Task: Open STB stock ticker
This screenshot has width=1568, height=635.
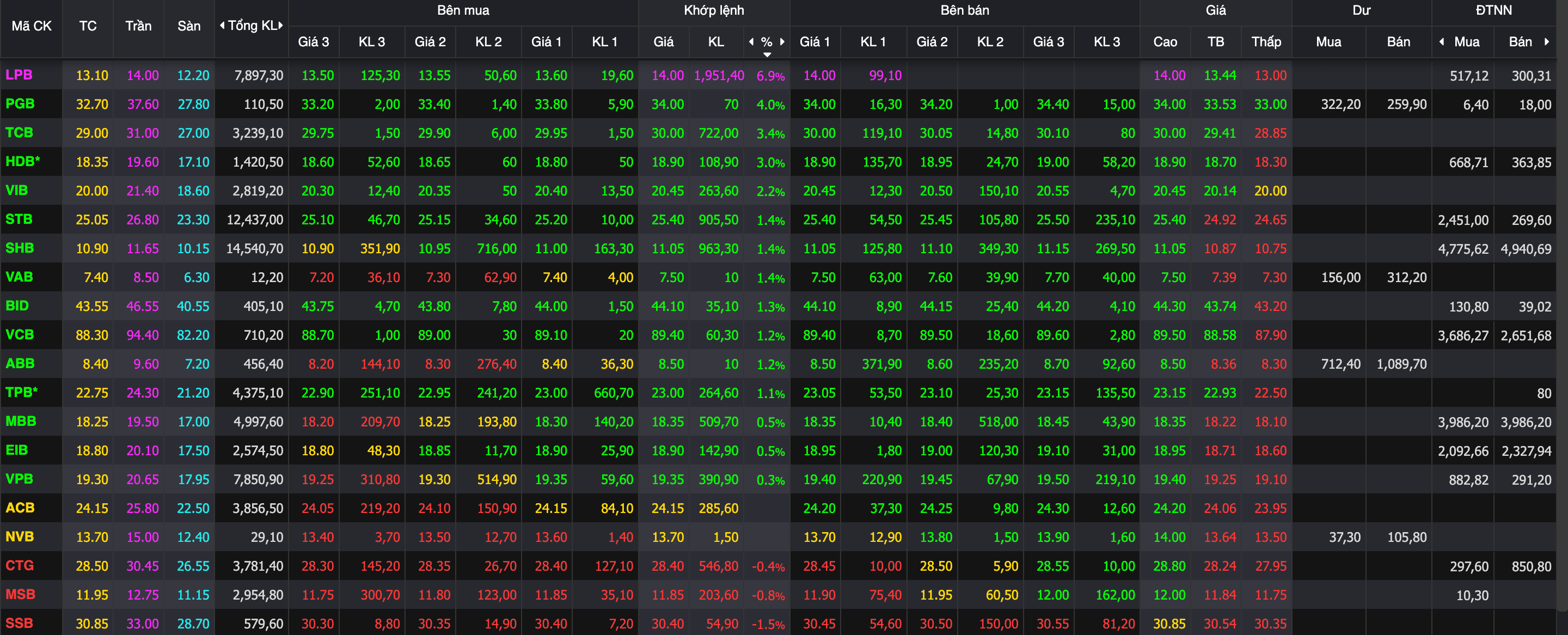Action: pos(19,219)
